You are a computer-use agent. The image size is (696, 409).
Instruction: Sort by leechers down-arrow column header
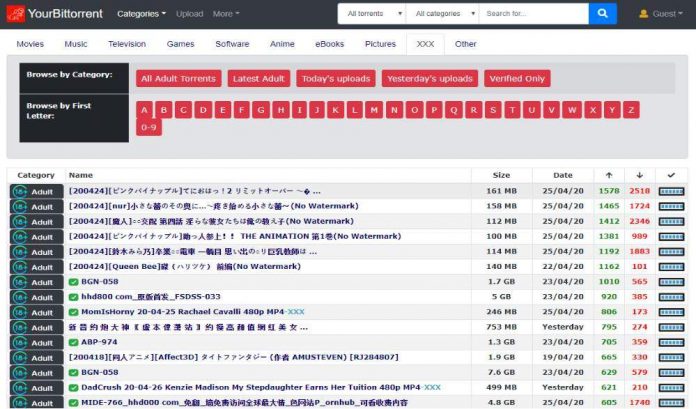tap(639, 175)
